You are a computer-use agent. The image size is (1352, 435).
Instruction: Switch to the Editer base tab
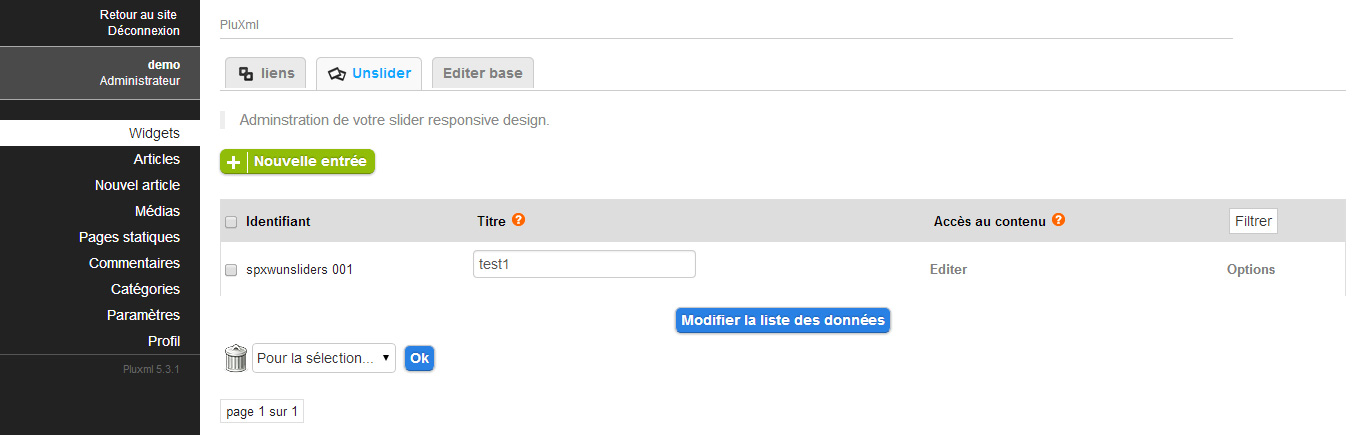[482, 73]
